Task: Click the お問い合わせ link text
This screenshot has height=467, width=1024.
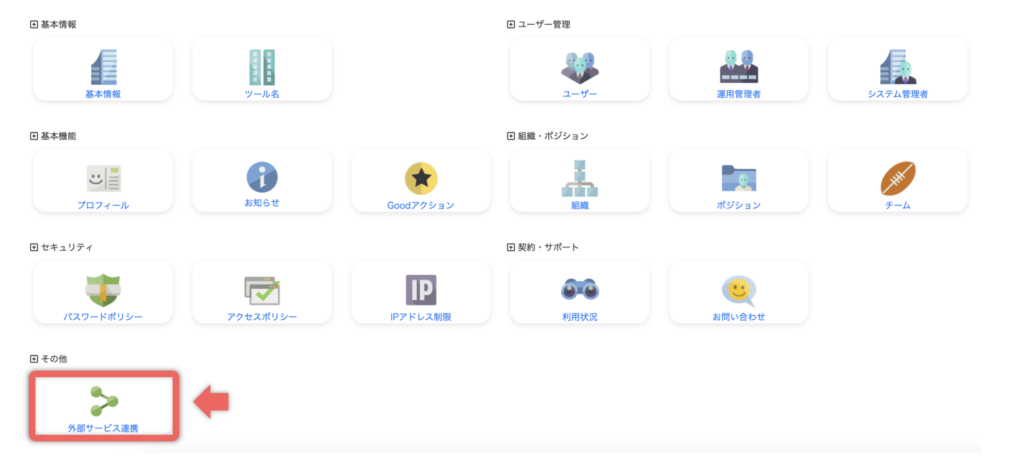Action: 738,317
